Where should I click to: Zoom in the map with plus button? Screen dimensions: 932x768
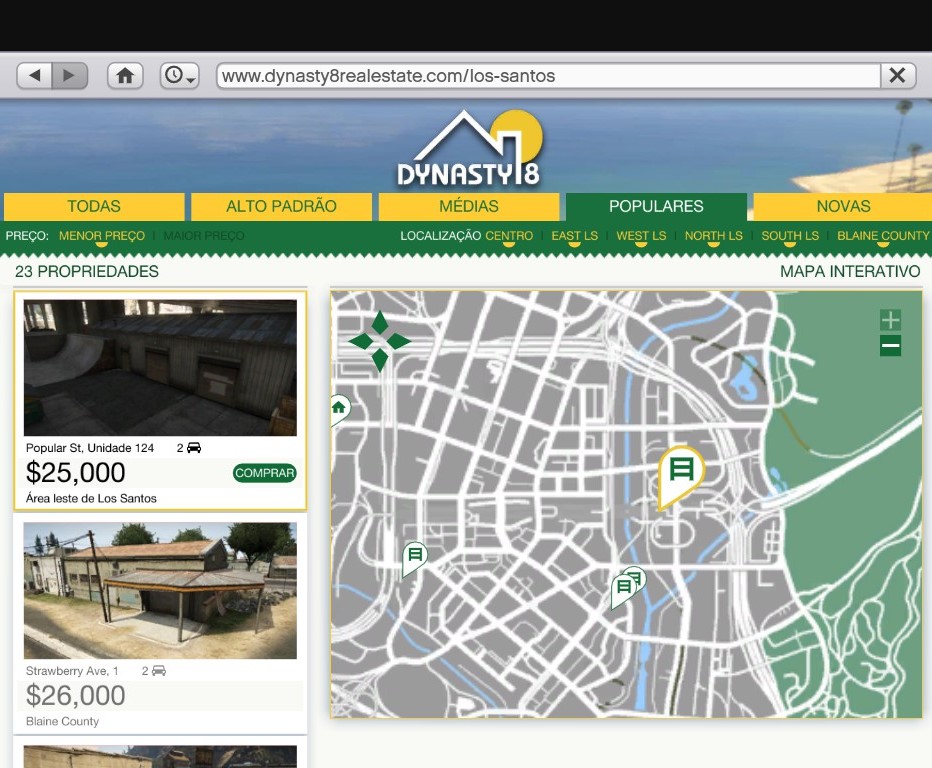(x=890, y=320)
